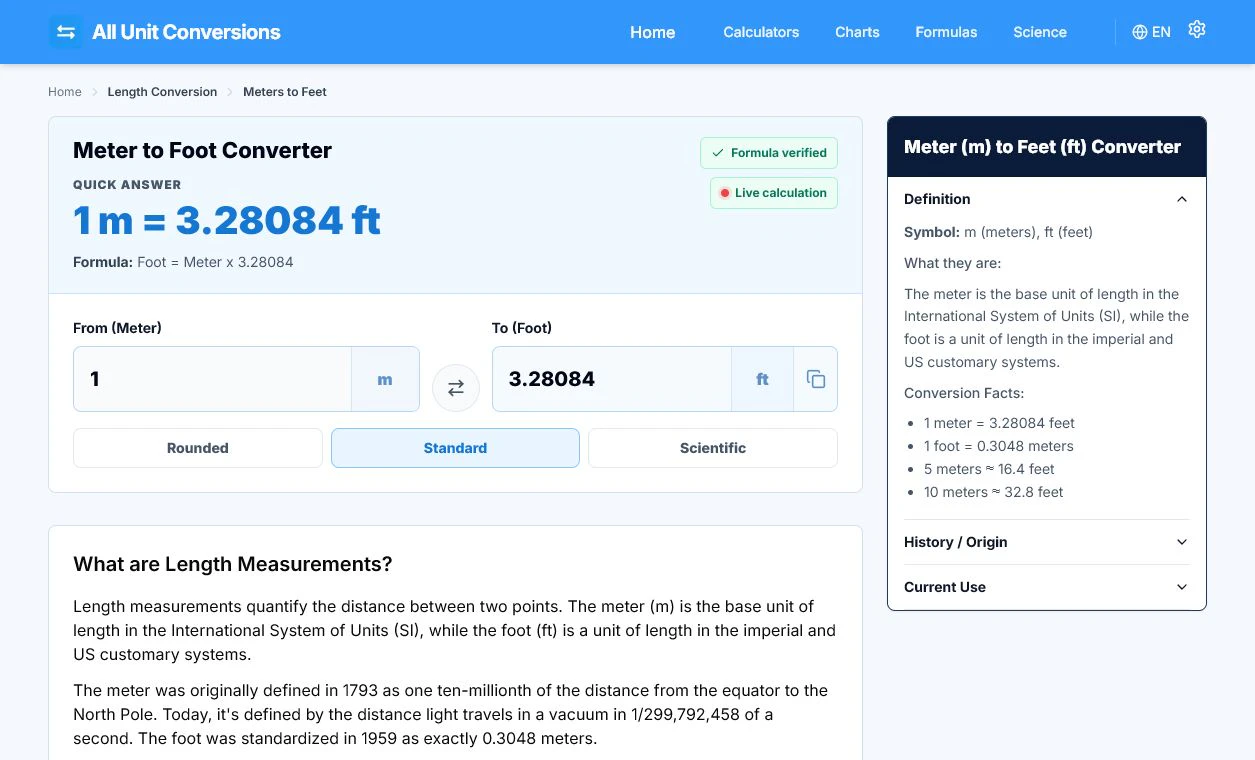The image size is (1255, 760).
Task: Open the Formulas menu item
Action: [x=946, y=32]
